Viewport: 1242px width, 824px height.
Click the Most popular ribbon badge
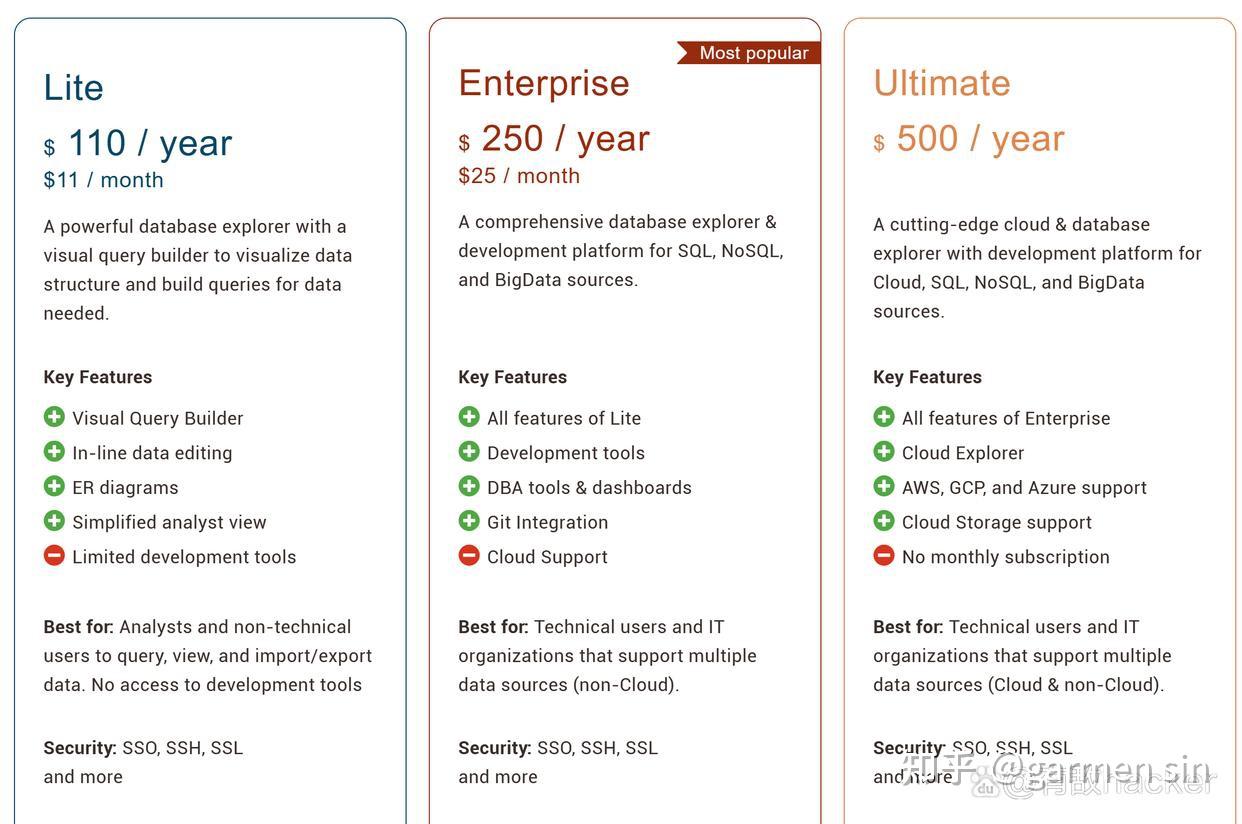(x=752, y=53)
